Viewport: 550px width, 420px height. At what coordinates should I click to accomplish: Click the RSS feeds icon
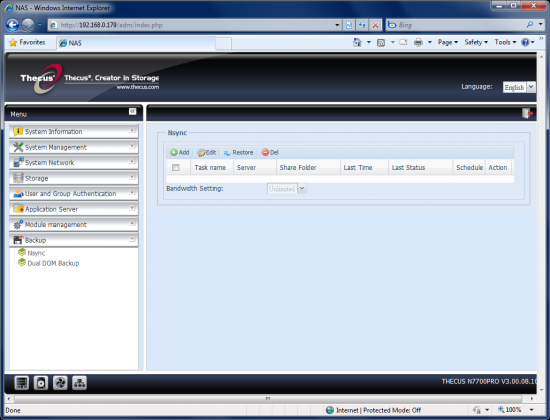(381, 42)
